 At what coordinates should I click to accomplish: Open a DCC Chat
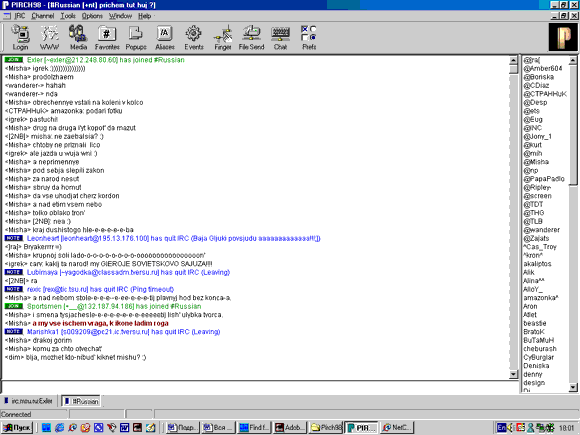[x=280, y=38]
